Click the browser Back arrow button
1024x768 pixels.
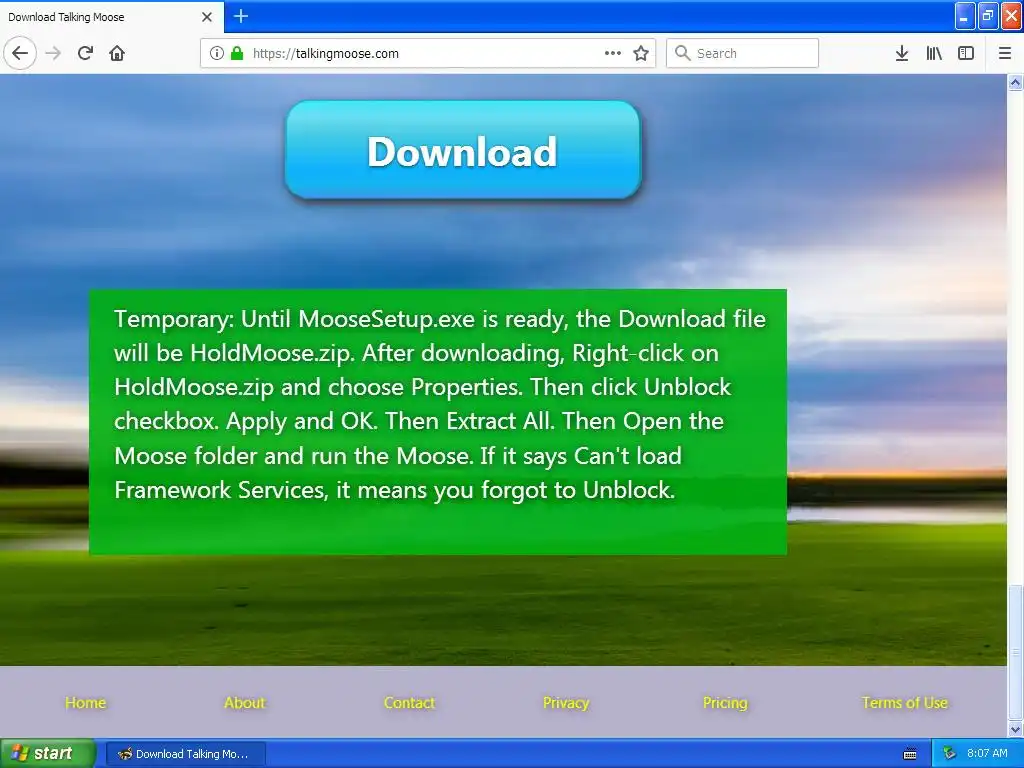(x=20, y=53)
